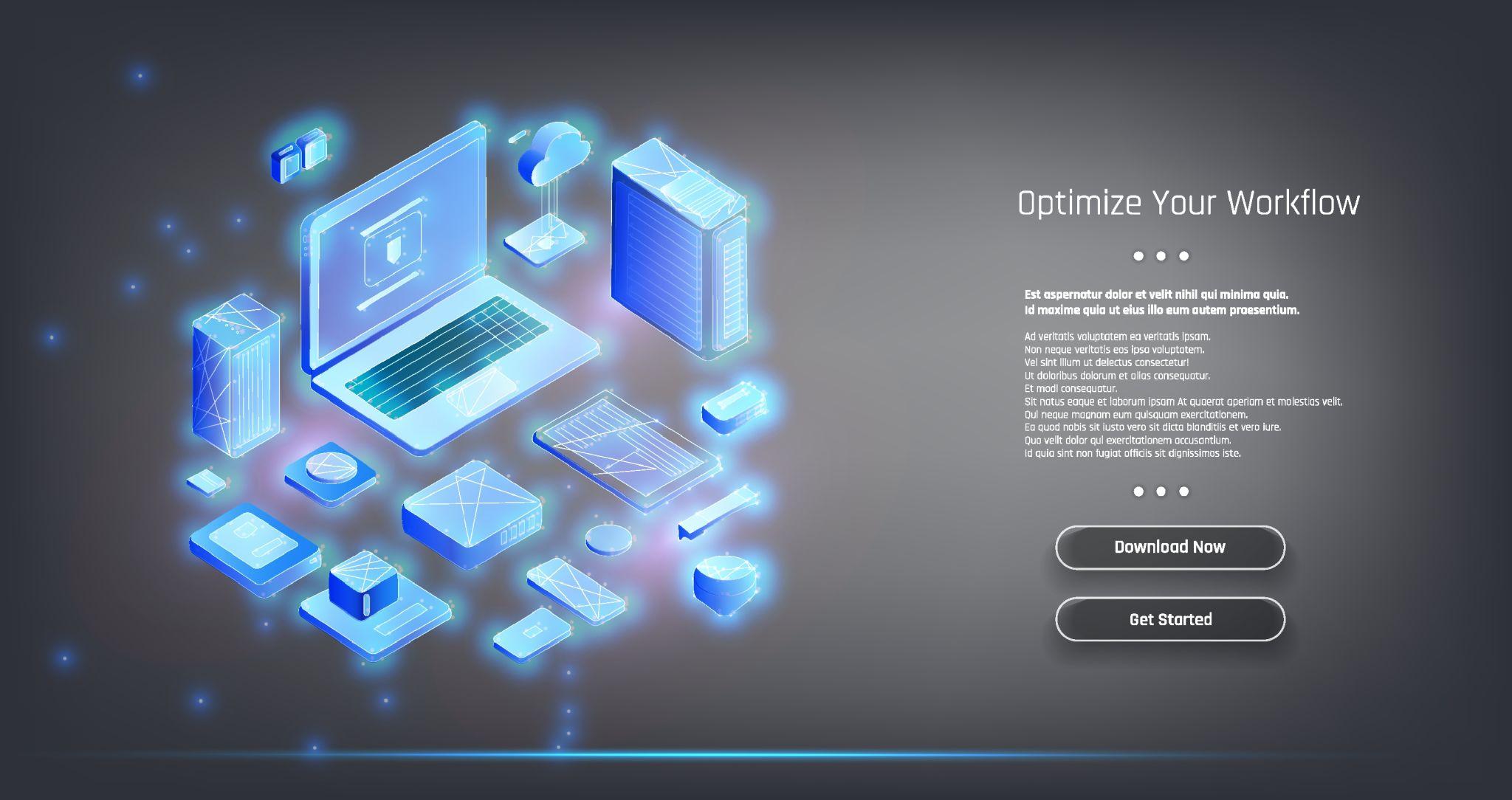Viewport: 1512px width, 800px height.
Task: Select the small server tower on the left
Action: (x=235, y=375)
